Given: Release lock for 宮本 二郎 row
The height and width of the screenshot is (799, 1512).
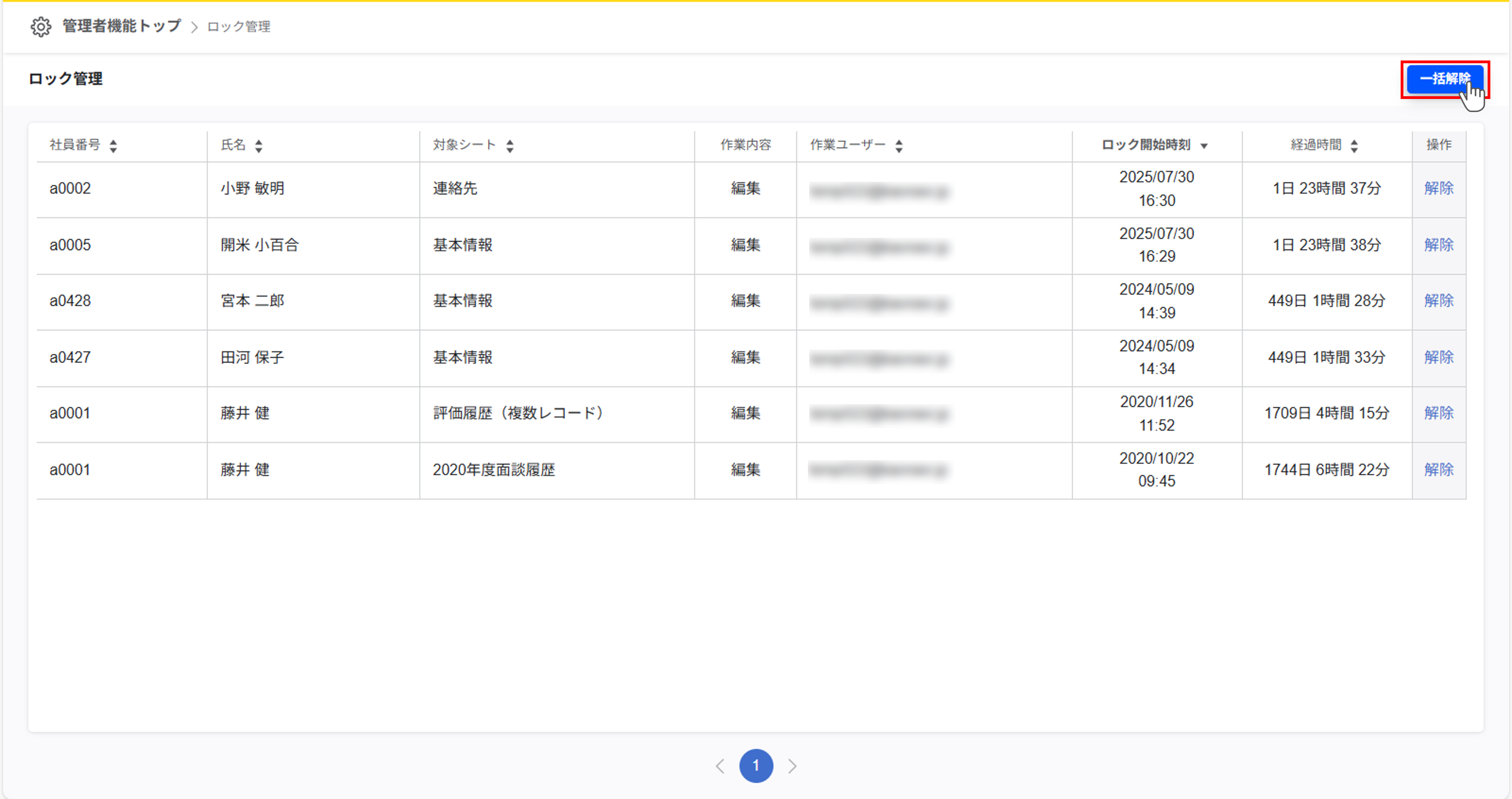Looking at the screenshot, I should point(1438,301).
